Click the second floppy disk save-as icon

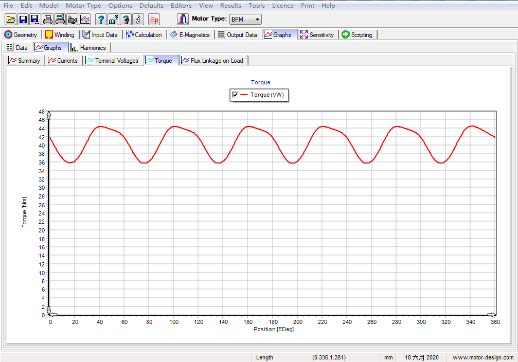pos(35,19)
